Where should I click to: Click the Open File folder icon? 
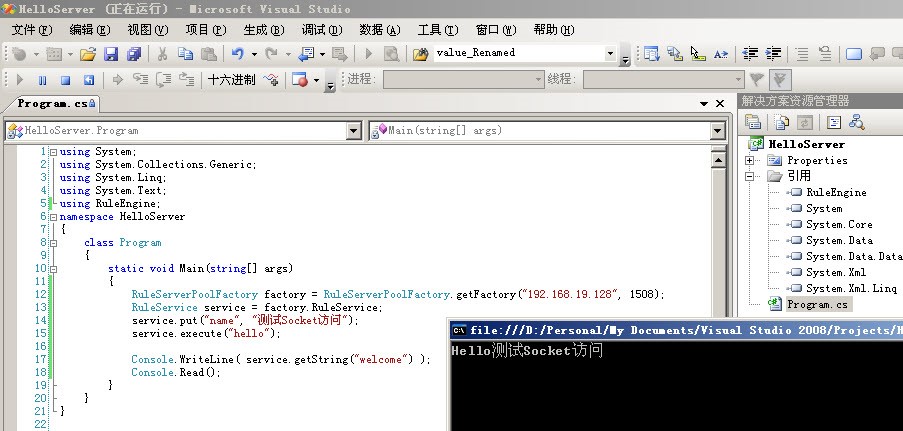pyautogui.click(x=88, y=54)
